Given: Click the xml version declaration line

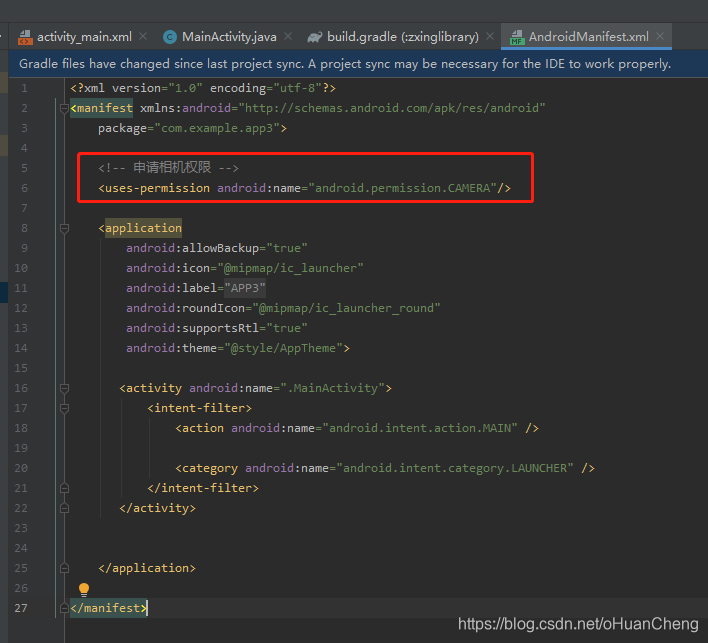Looking at the screenshot, I should point(203,88).
